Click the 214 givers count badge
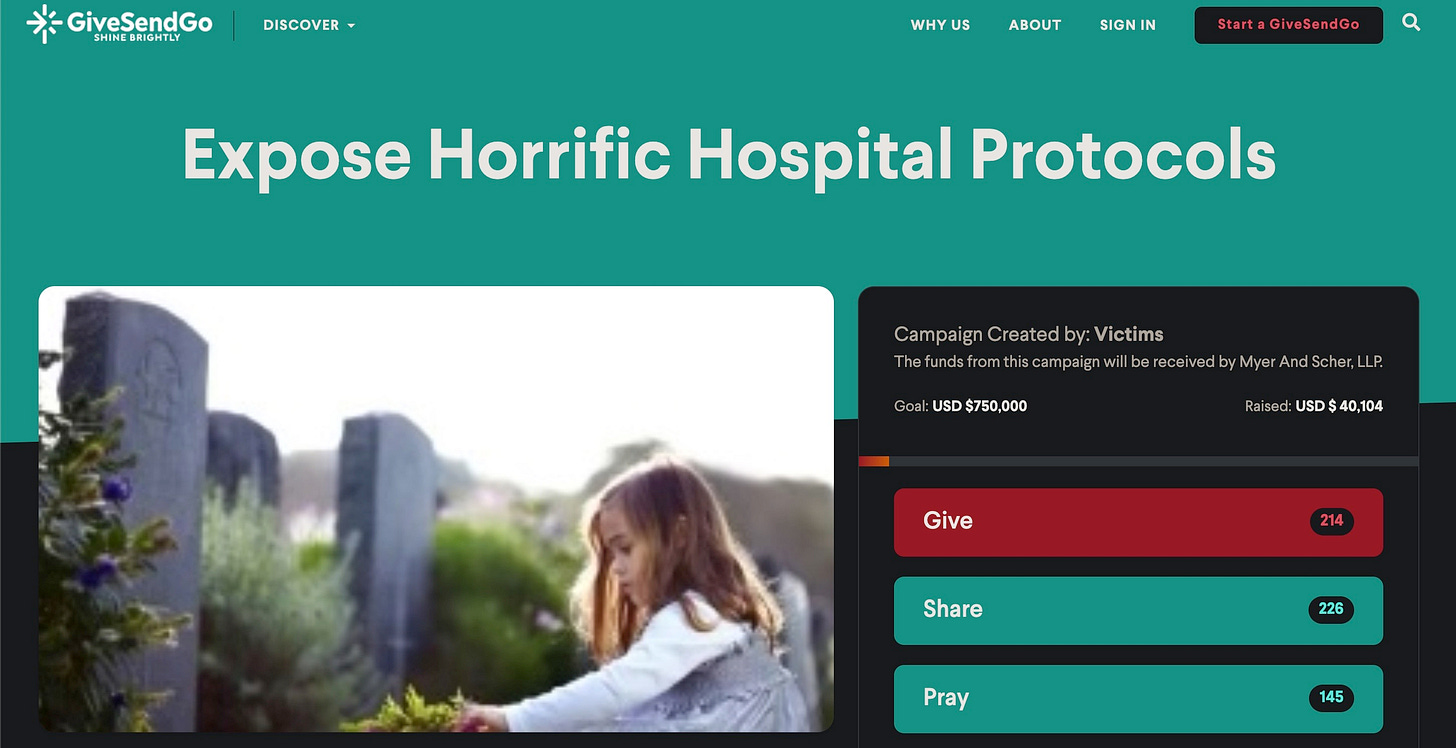 [x=1331, y=521]
